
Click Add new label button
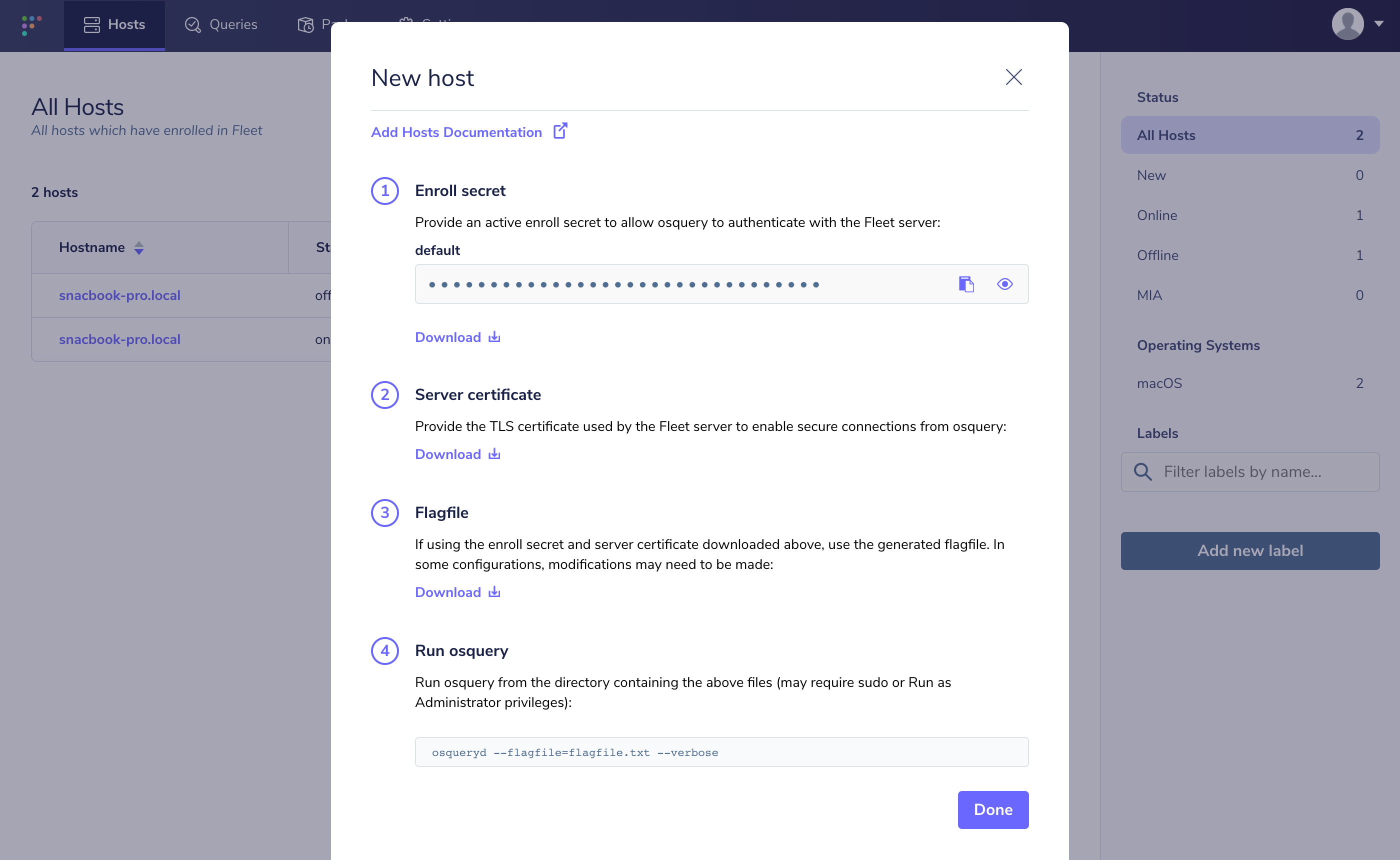[1250, 551]
